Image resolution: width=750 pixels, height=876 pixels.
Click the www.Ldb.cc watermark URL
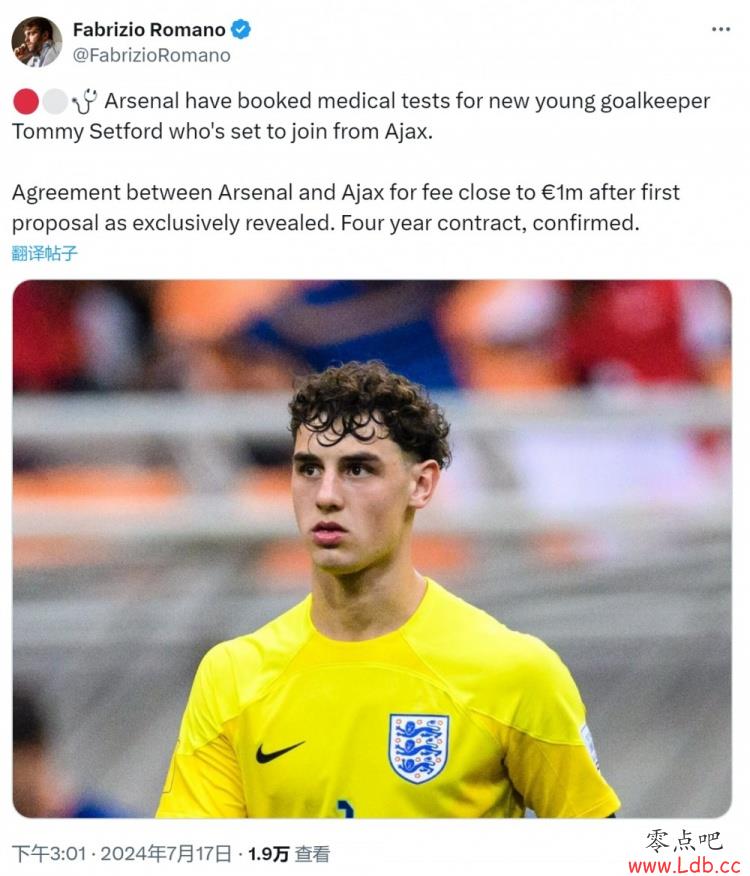685,865
